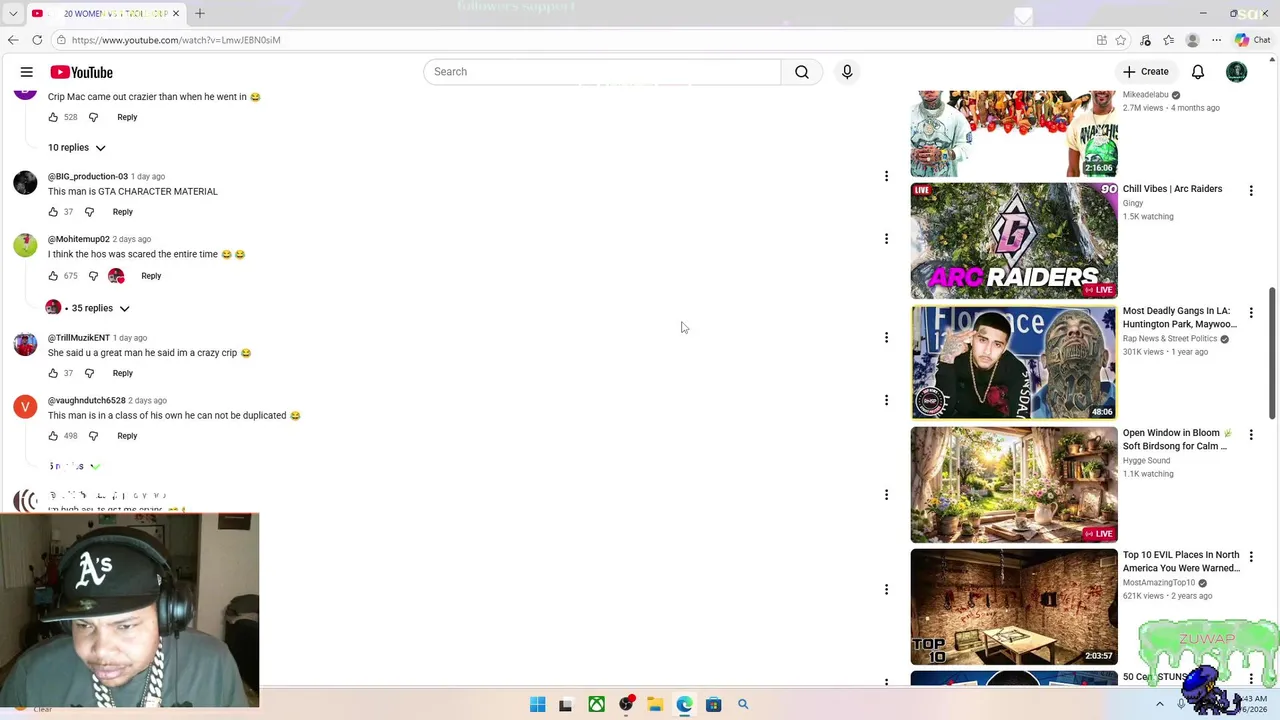Open File Explorer from taskbar
Viewport: 1280px width, 720px height.
pos(655,704)
